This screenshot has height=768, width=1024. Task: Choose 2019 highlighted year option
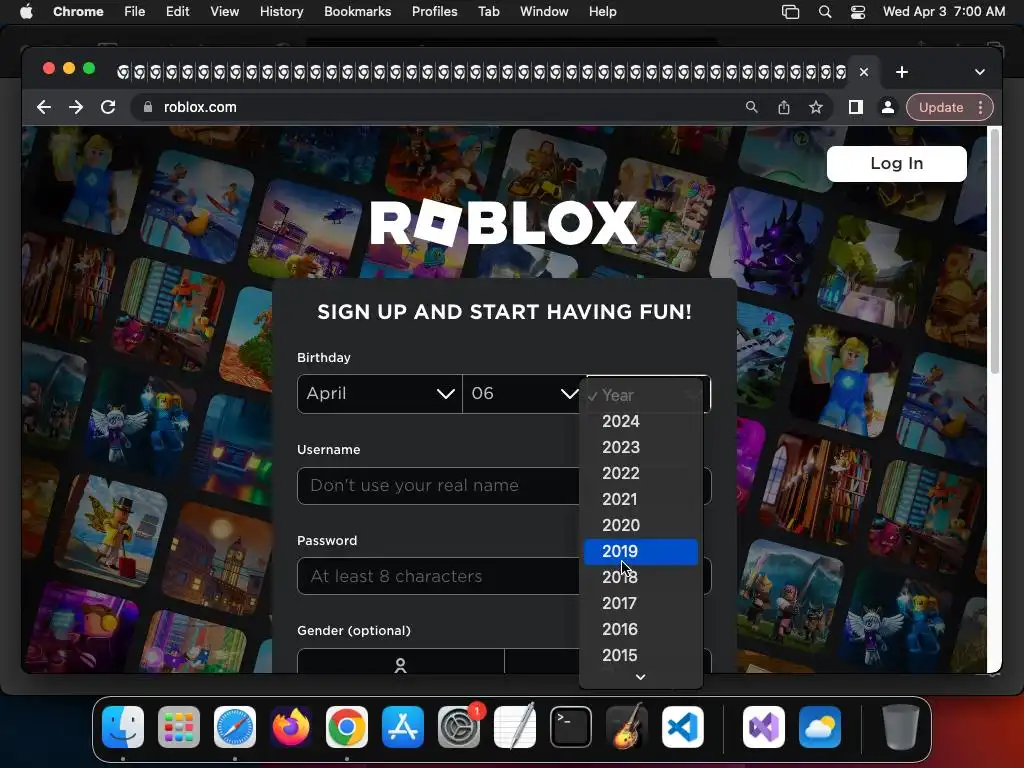(641, 552)
